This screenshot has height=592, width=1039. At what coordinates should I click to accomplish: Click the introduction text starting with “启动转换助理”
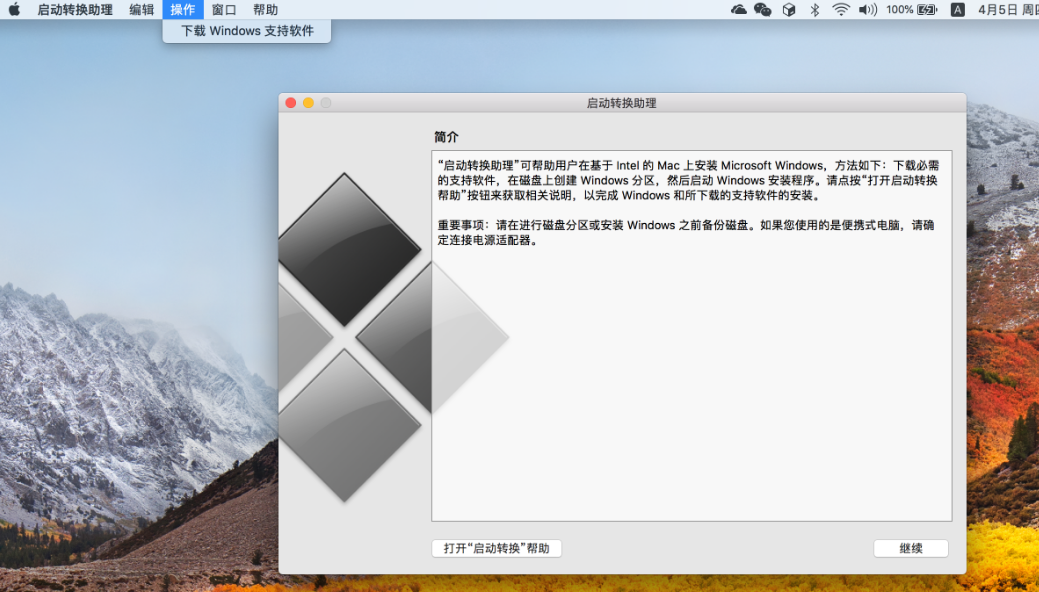[688, 180]
